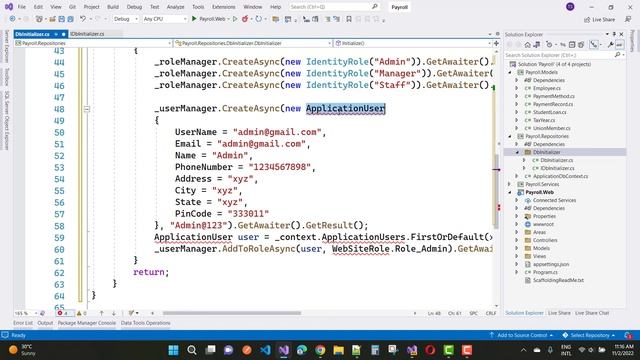
Task: Open the Error List tab
Action: [x=22, y=323]
